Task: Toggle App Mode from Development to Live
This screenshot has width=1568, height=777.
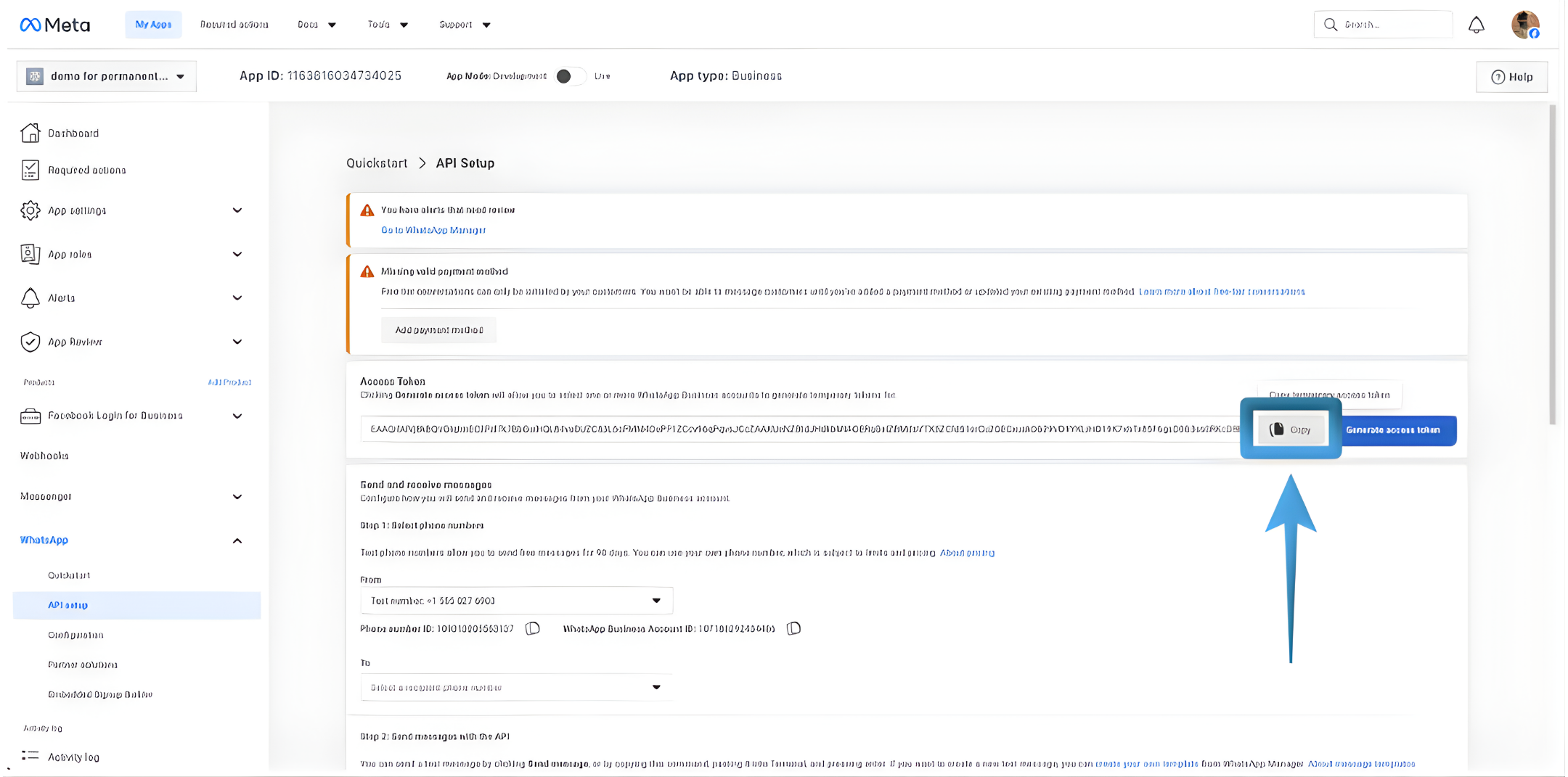Action: (570, 76)
